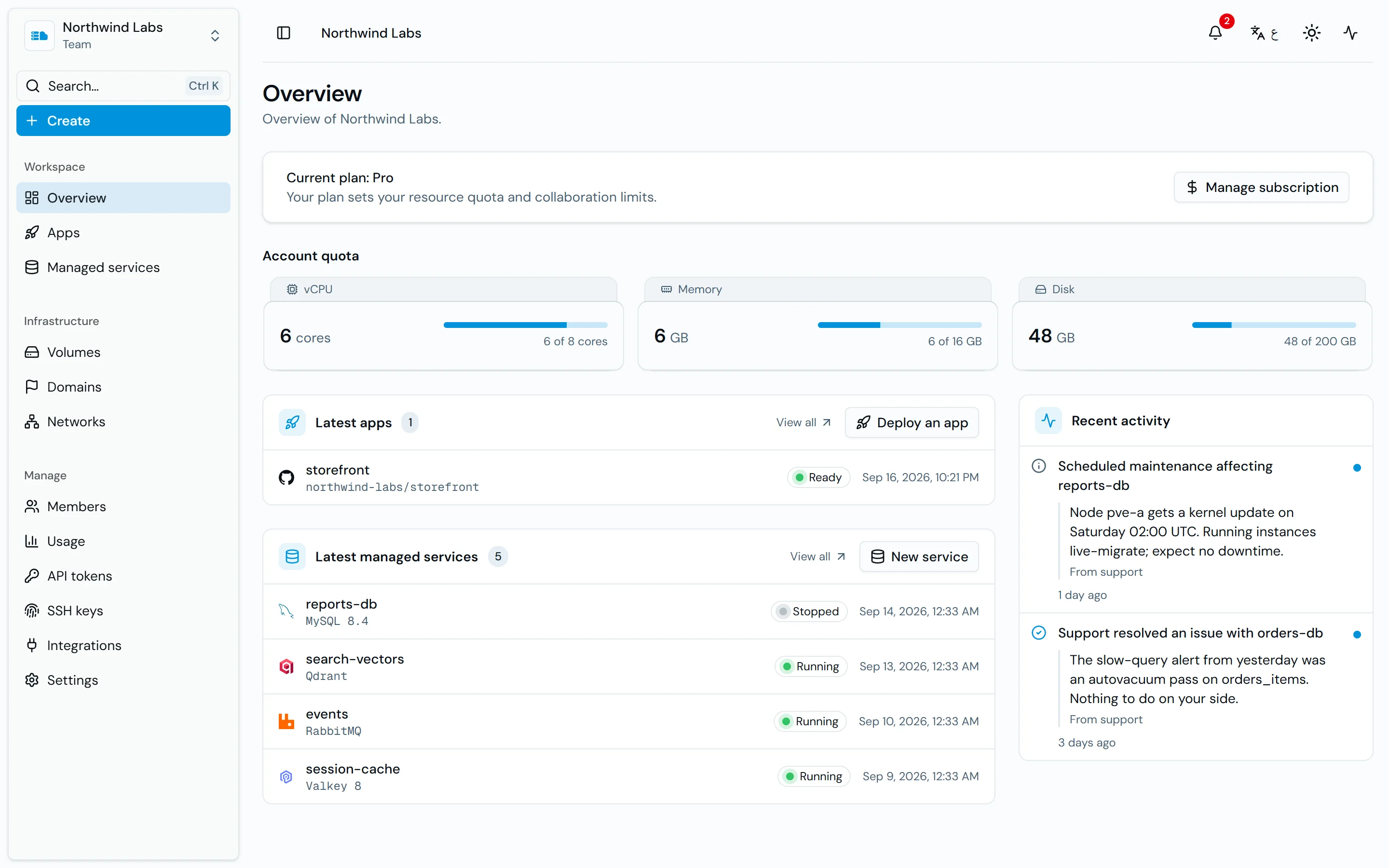Click the Latest apps rocket icon
Screen dimensions: 1389x868
click(292, 422)
